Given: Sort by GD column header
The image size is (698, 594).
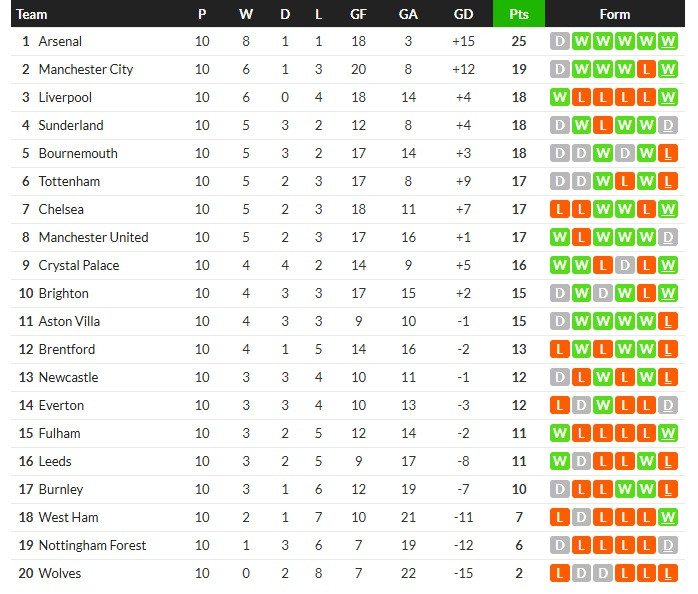Looking at the screenshot, I should (463, 14).
